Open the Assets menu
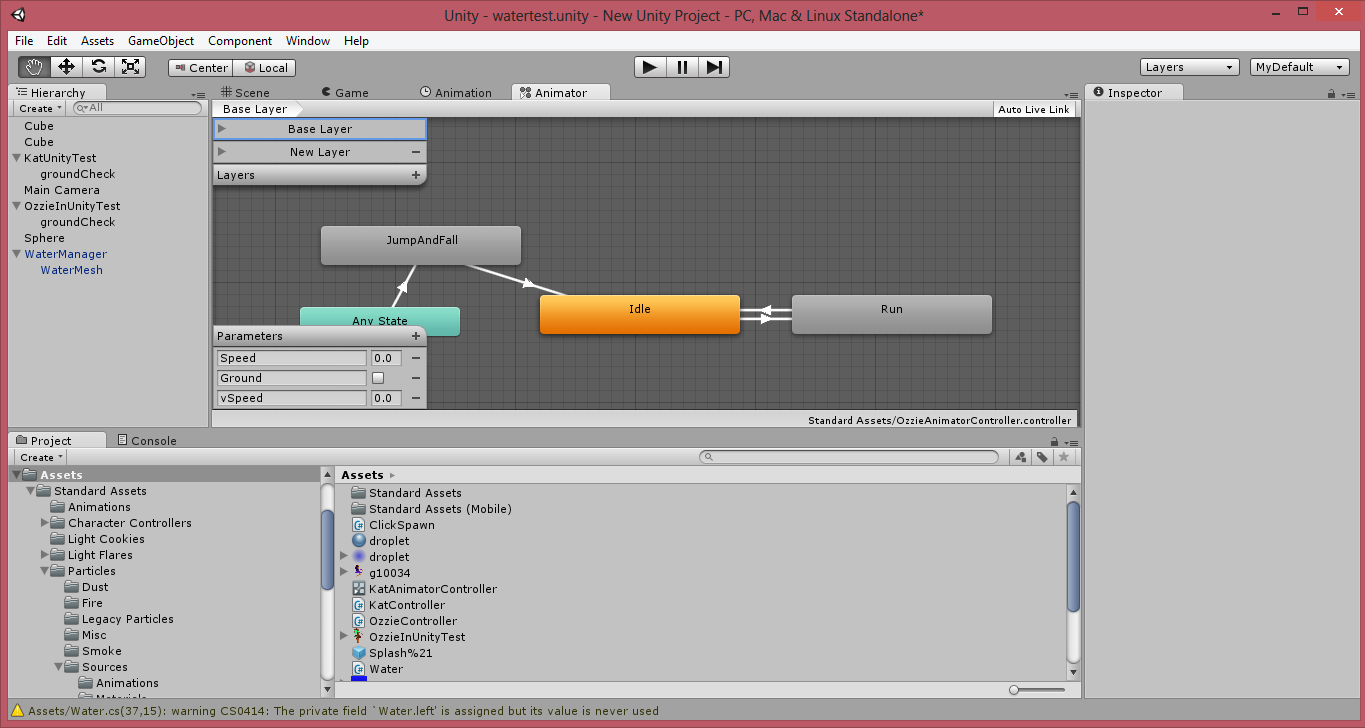The image size is (1365, 728). pyautogui.click(x=97, y=41)
